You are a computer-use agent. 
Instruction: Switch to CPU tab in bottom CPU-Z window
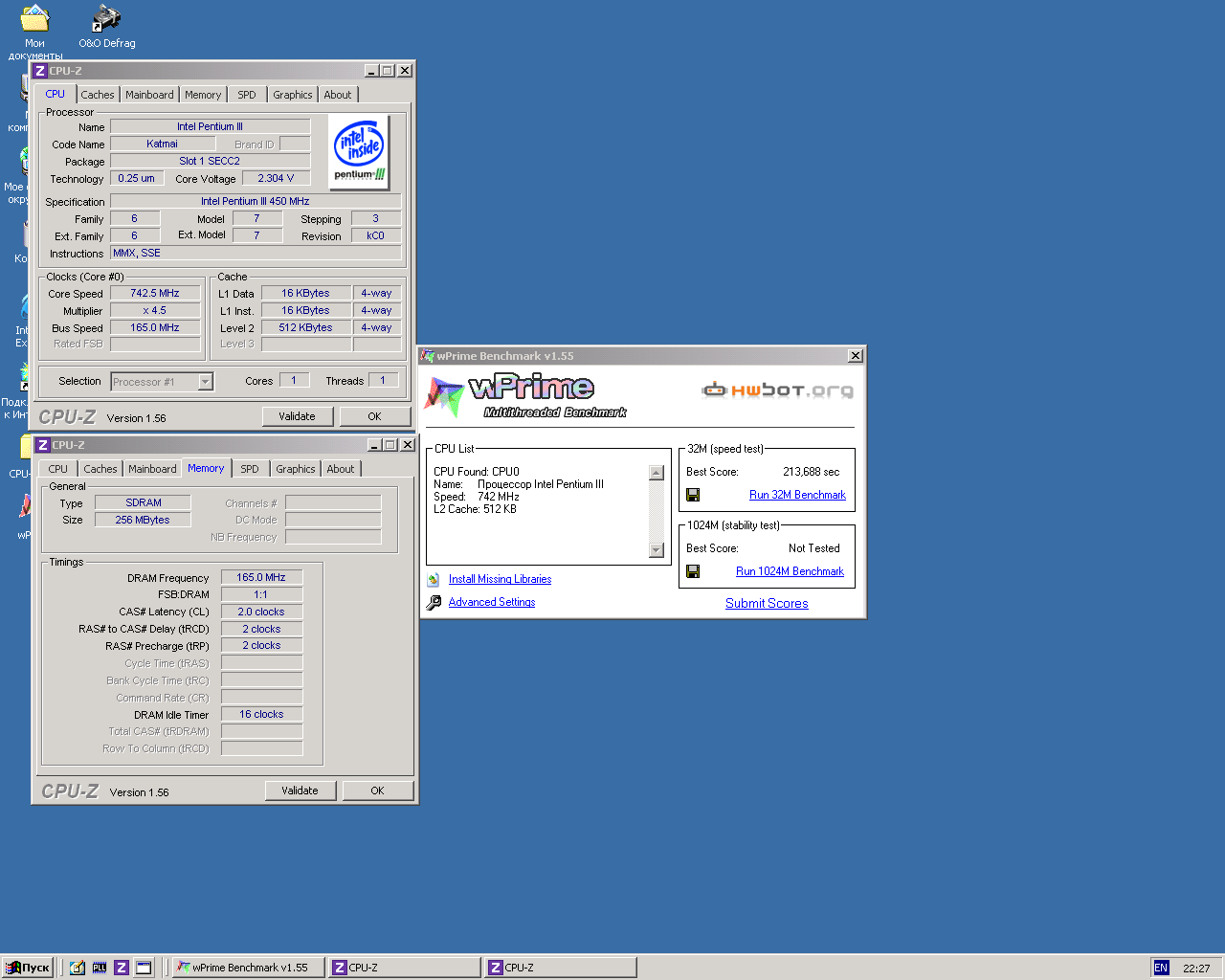(x=58, y=469)
